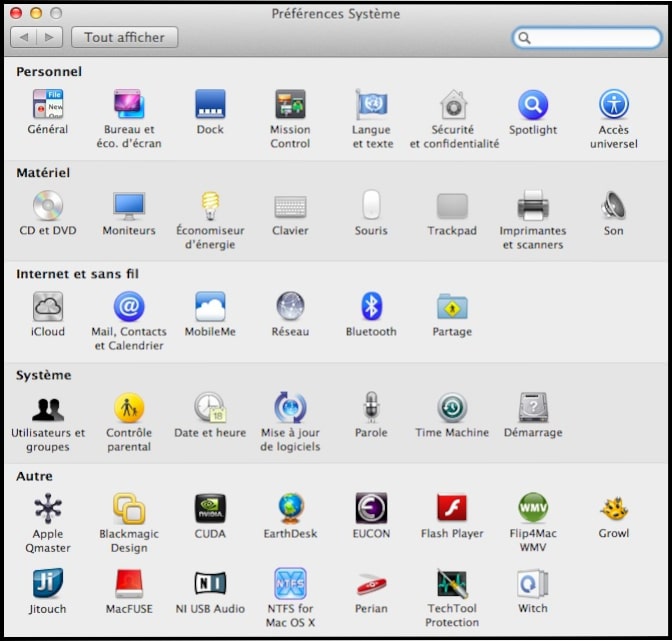The height and width of the screenshot is (641, 672).
Task: Go forward with the right arrow button
Action: (x=50, y=37)
